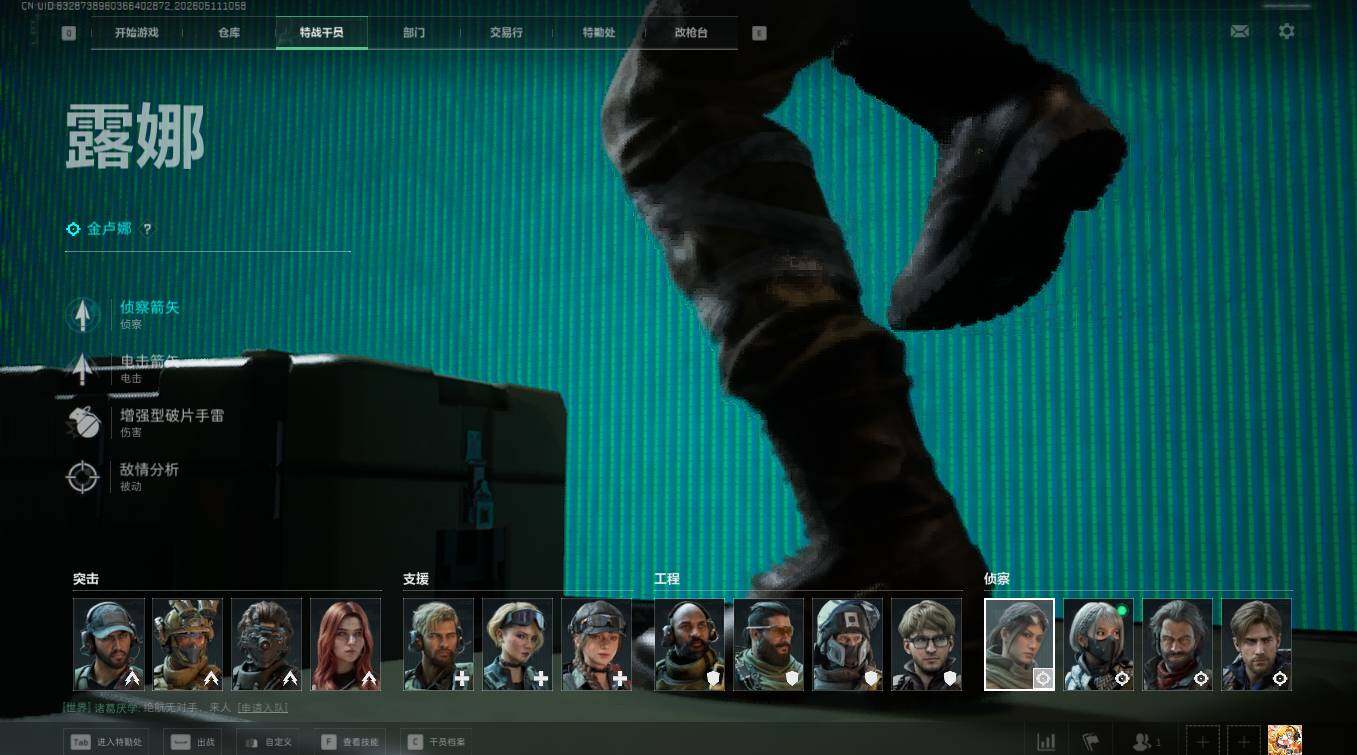
Task: Click the first empty squad plus slot
Action: pyautogui.click(x=1202, y=742)
